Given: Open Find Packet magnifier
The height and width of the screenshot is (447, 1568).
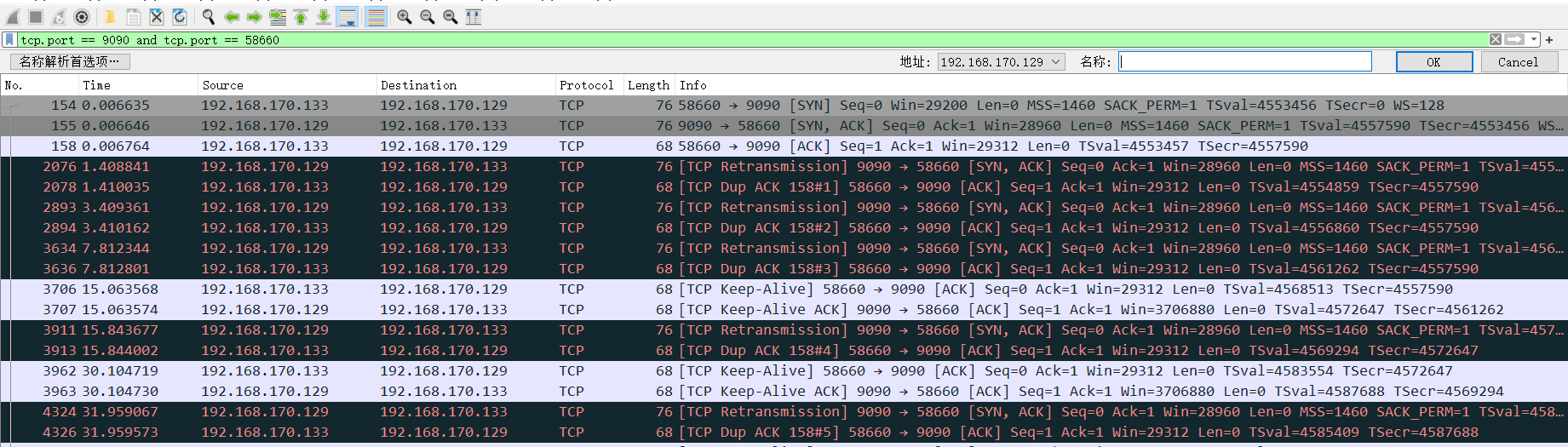Looking at the screenshot, I should (x=209, y=16).
